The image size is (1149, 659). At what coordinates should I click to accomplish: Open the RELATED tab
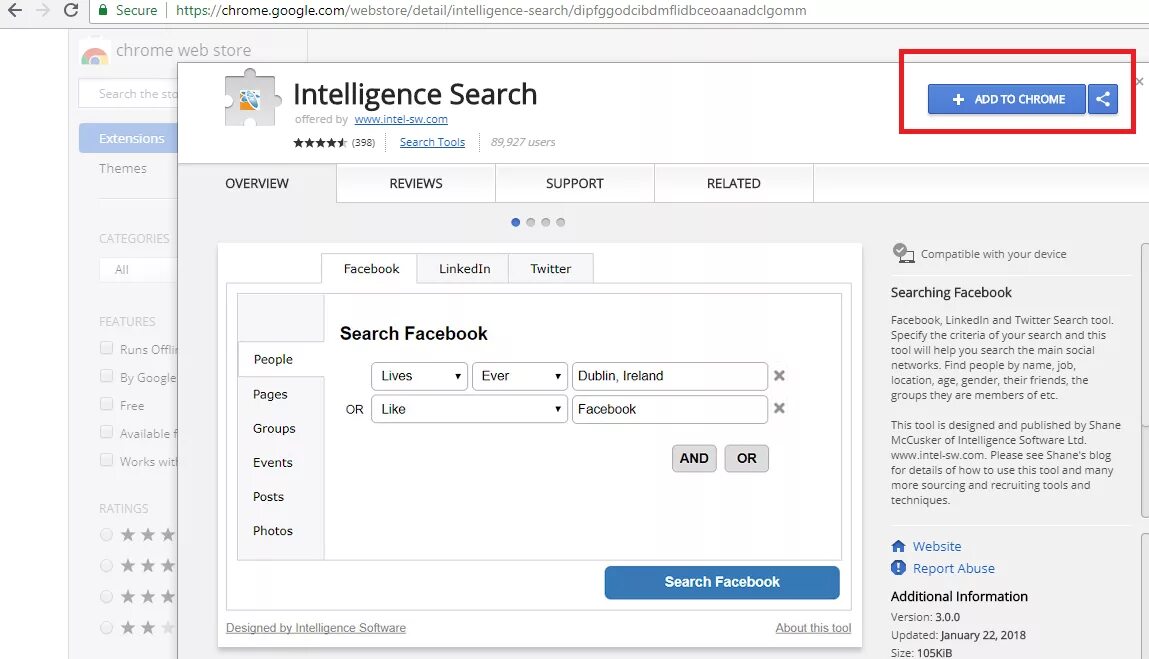pos(734,183)
